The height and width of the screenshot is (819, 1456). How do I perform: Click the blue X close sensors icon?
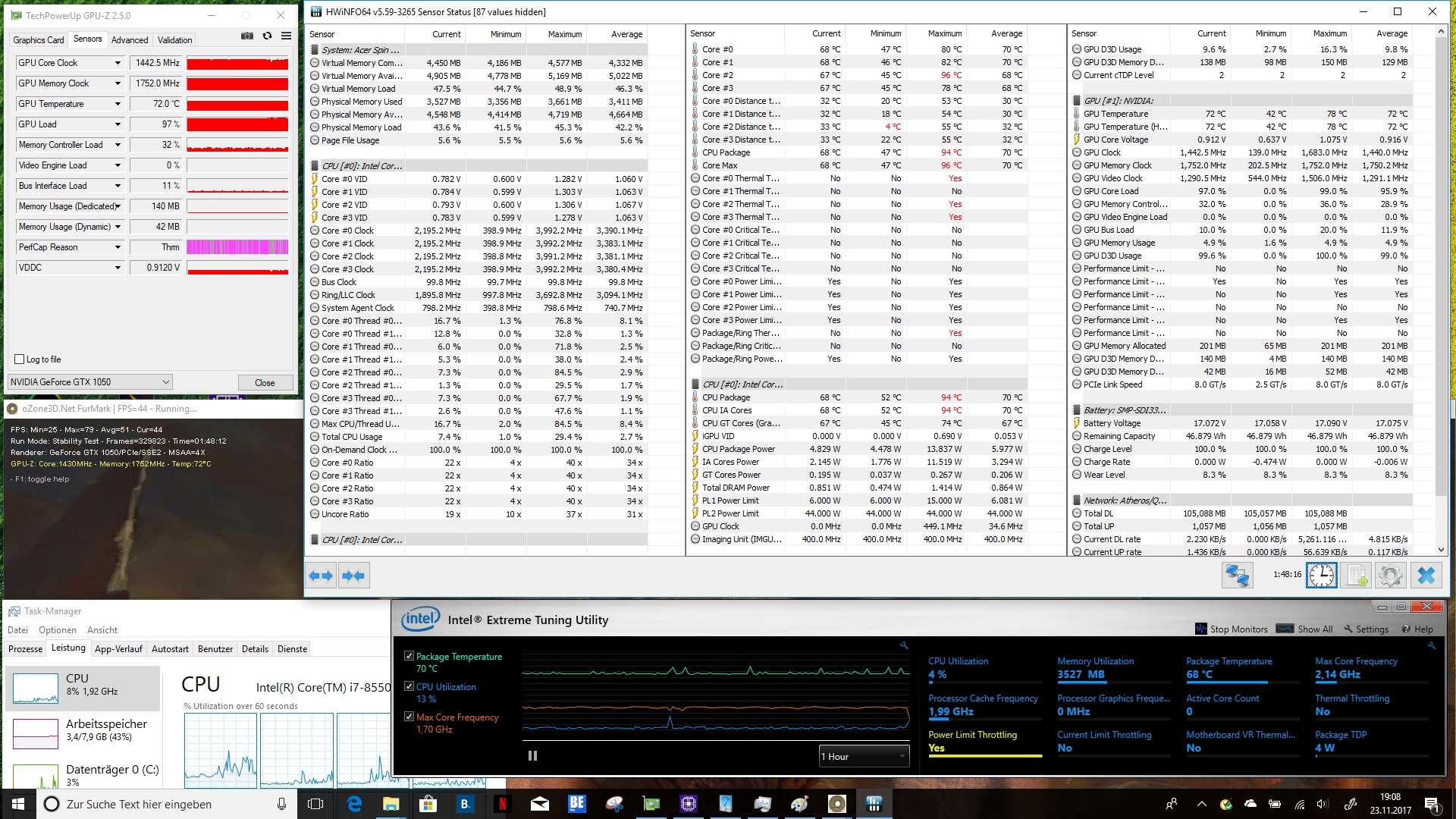[x=1426, y=576]
